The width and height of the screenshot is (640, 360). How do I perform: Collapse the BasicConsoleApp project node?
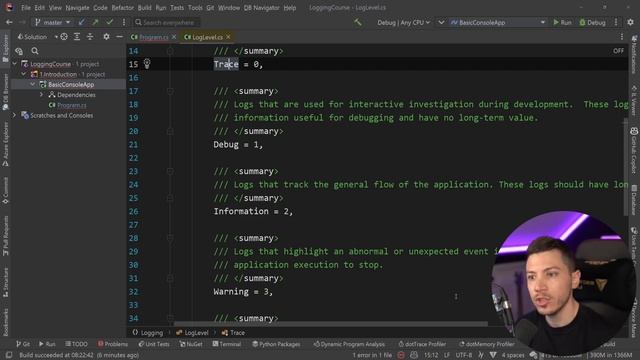click(33, 84)
